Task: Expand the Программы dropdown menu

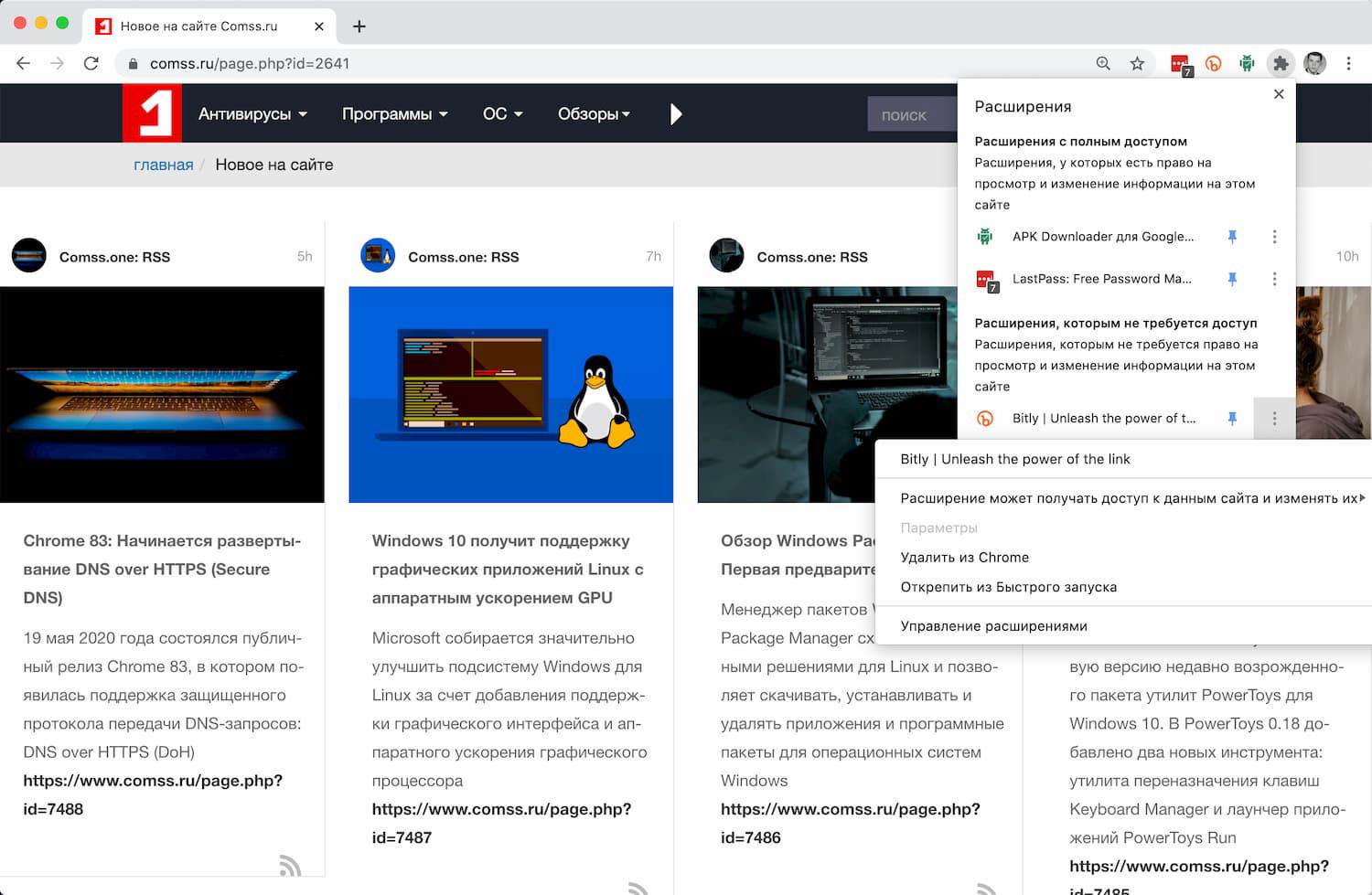Action: [x=394, y=114]
